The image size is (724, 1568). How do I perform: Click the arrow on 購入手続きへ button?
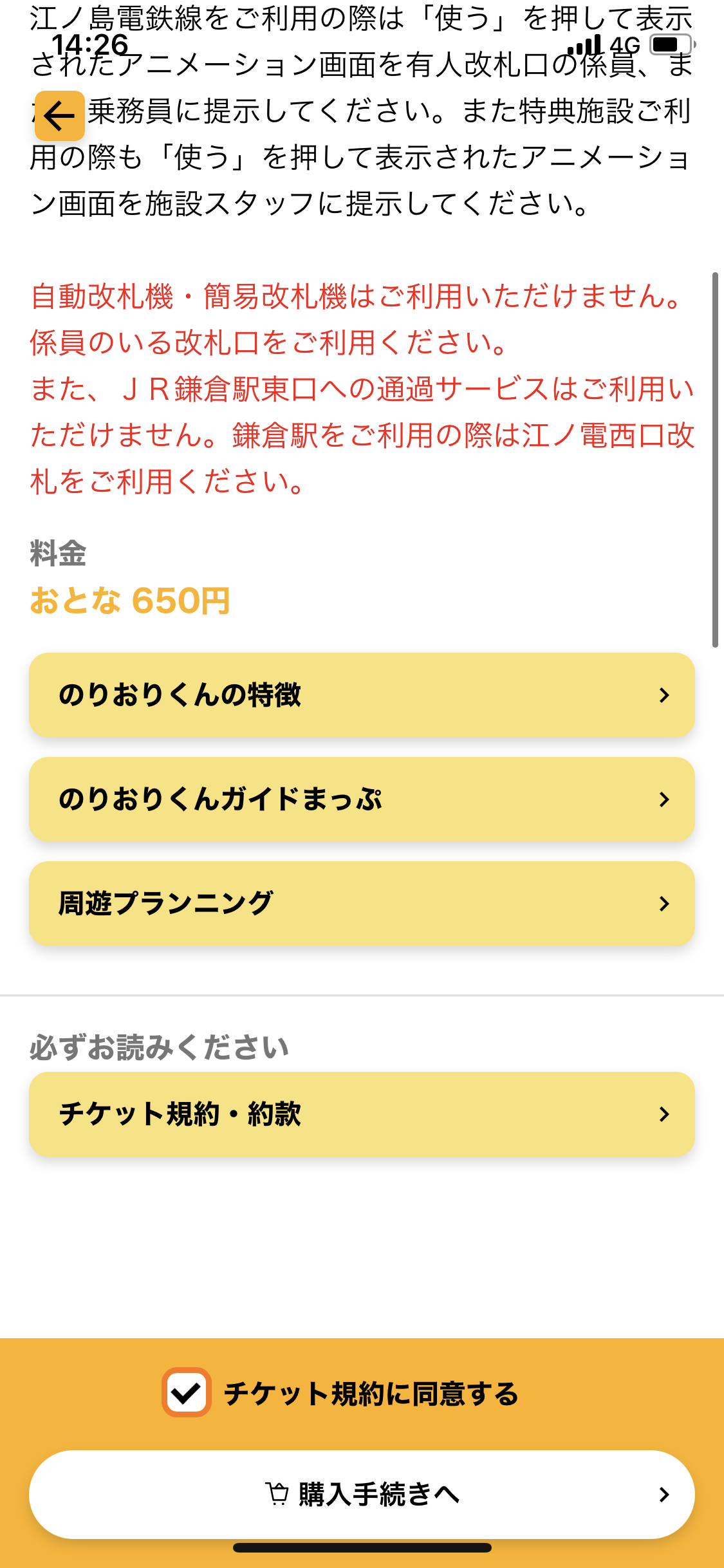pos(664,1495)
